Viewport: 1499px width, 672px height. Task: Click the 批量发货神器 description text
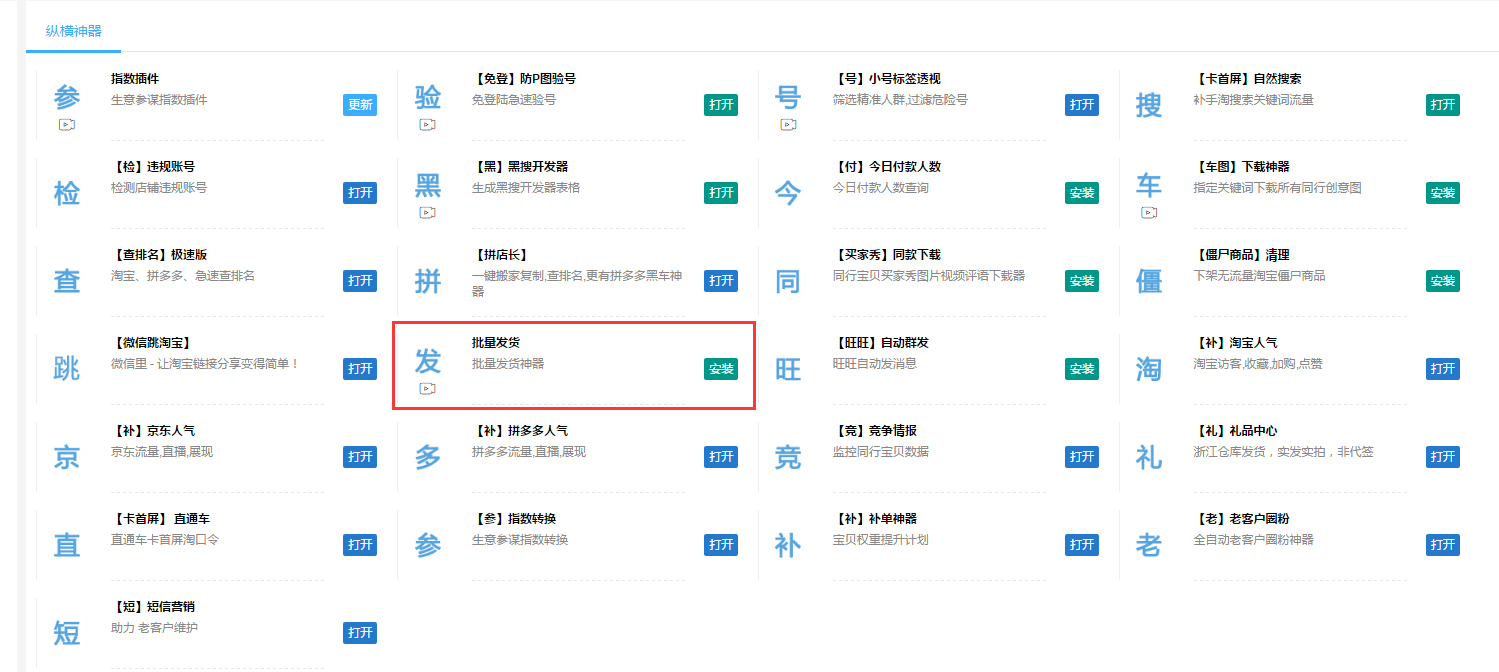[x=508, y=364]
